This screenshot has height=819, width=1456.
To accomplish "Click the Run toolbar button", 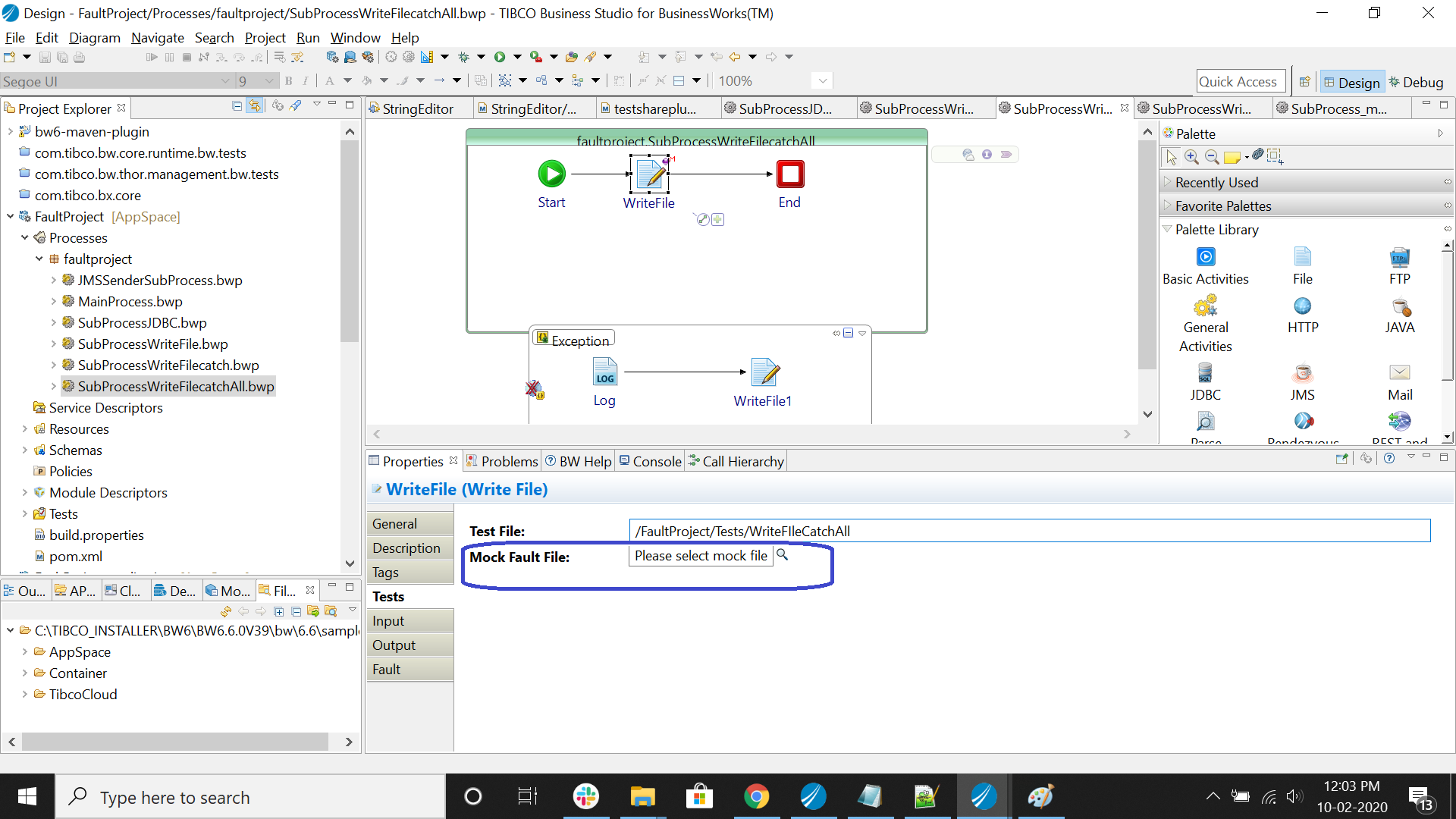I will click(x=500, y=57).
